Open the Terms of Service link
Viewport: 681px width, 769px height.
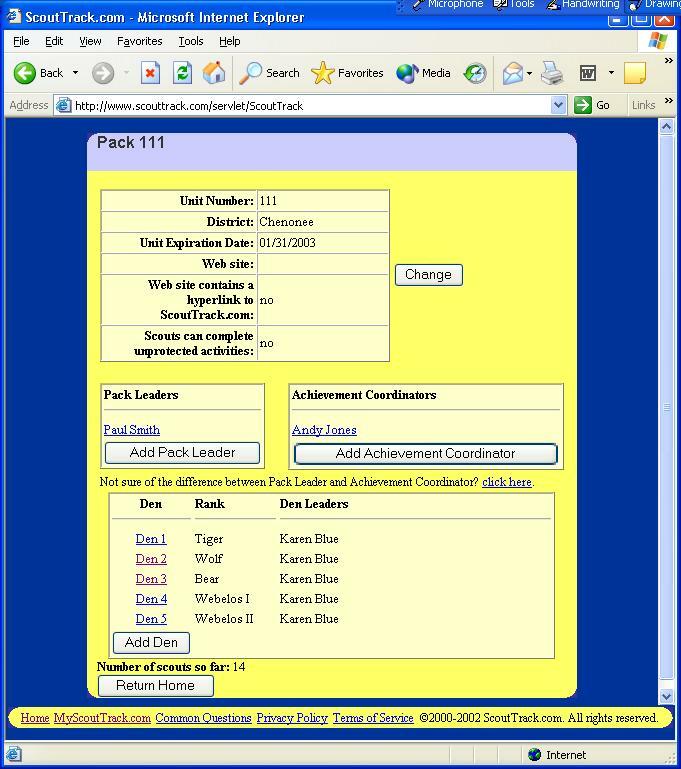373,718
